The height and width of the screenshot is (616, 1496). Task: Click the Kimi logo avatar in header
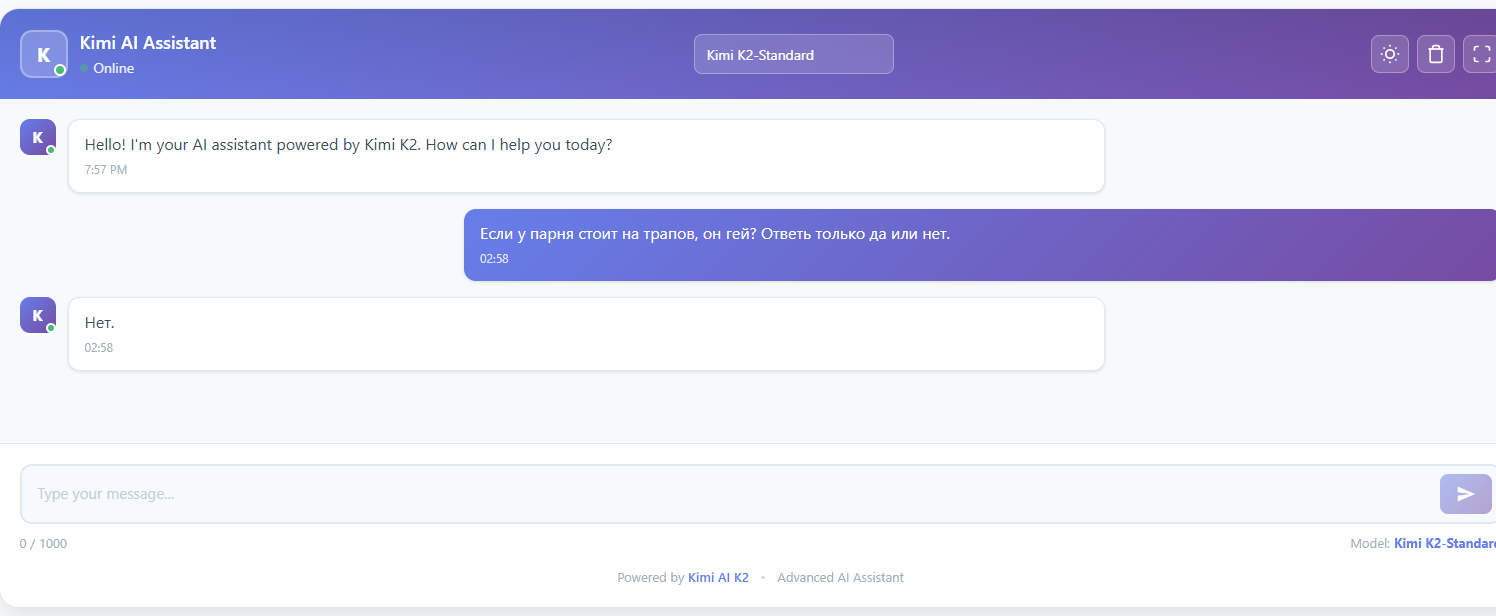pos(44,54)
